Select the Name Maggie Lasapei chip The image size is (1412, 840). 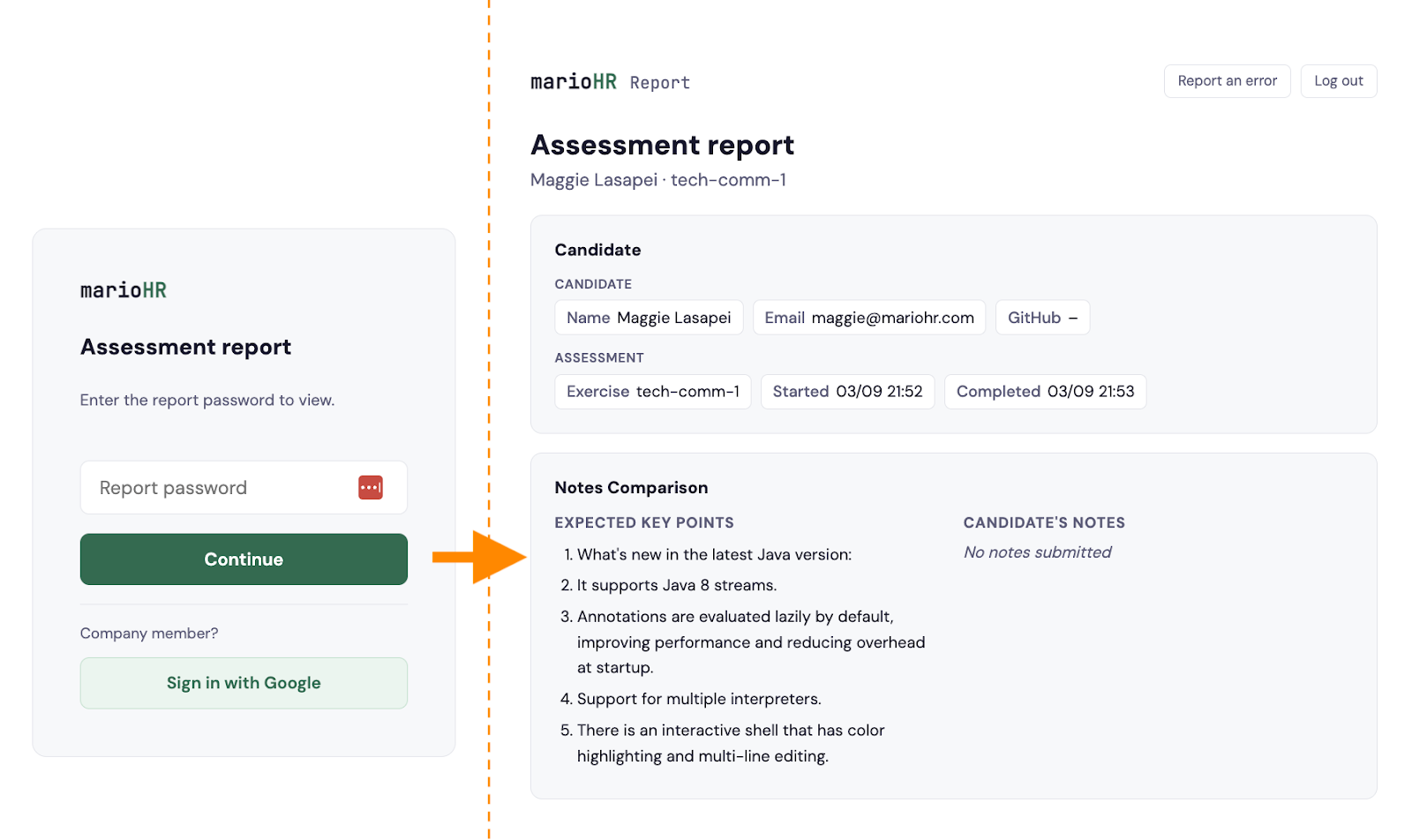[x=649, y=318]
